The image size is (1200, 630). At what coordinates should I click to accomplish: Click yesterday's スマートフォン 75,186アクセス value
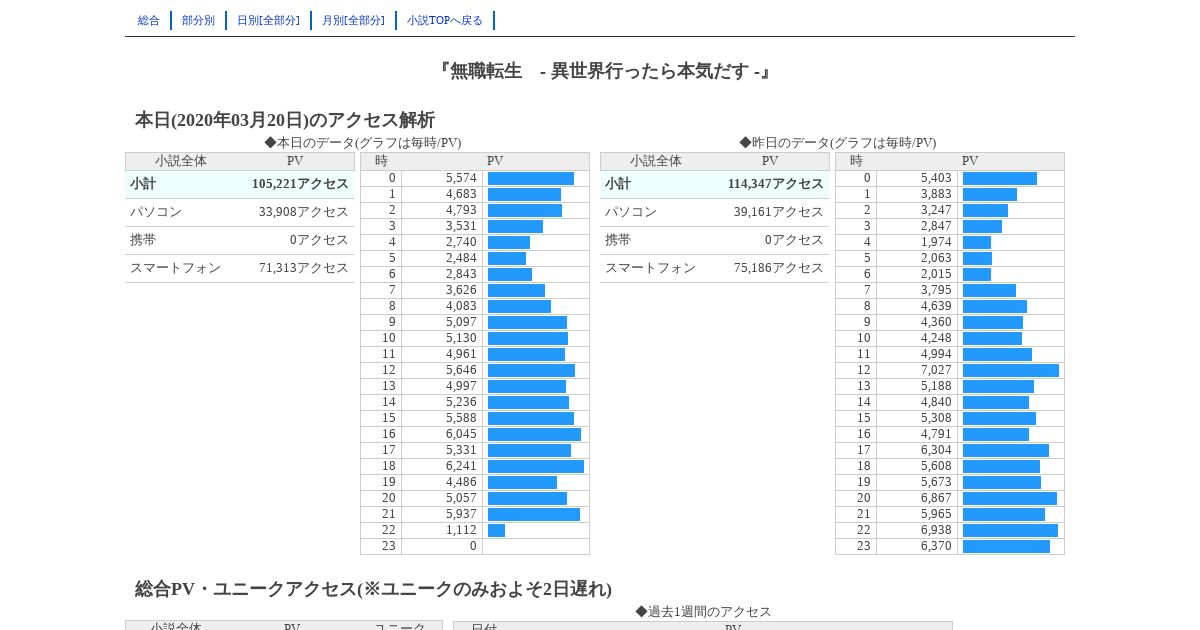(x=779, y=268)
